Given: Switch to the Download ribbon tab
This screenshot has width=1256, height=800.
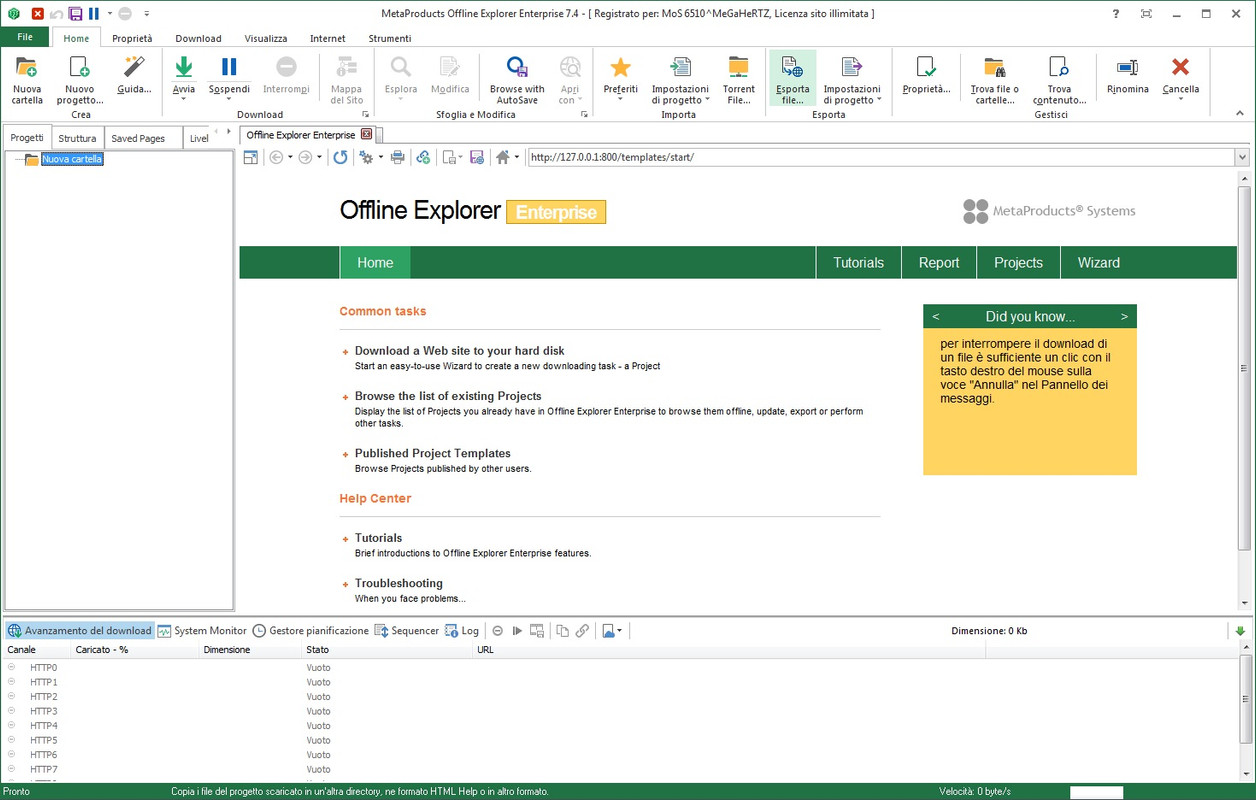Looking at the screenshot, I should pyautogui.click(x=198, y=38).
